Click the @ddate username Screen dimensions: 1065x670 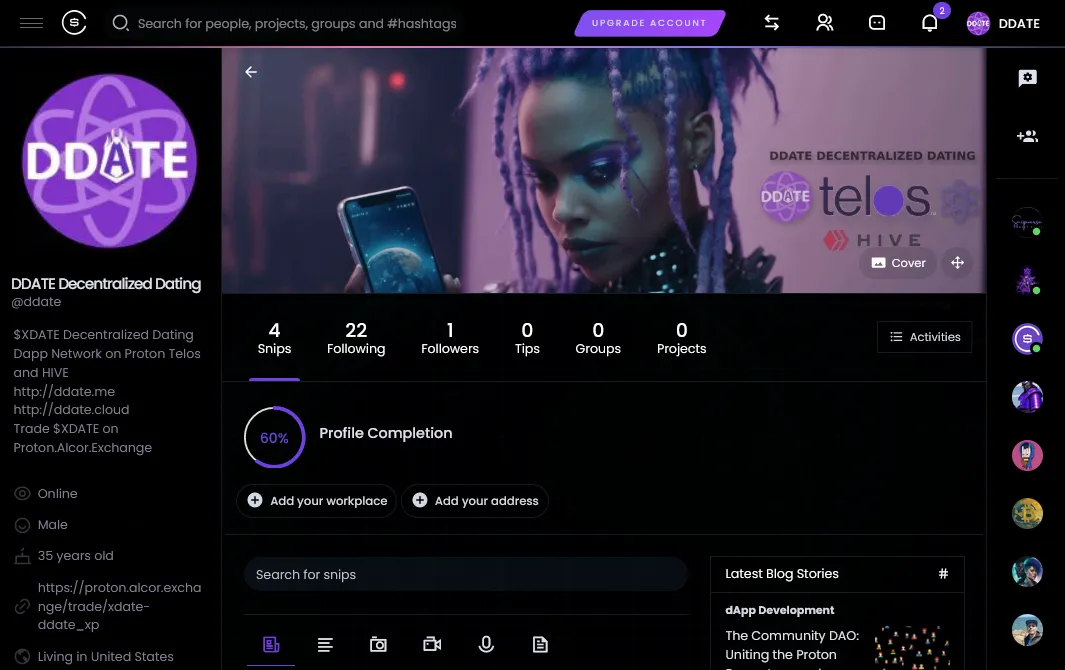click(x=36, y=302)
